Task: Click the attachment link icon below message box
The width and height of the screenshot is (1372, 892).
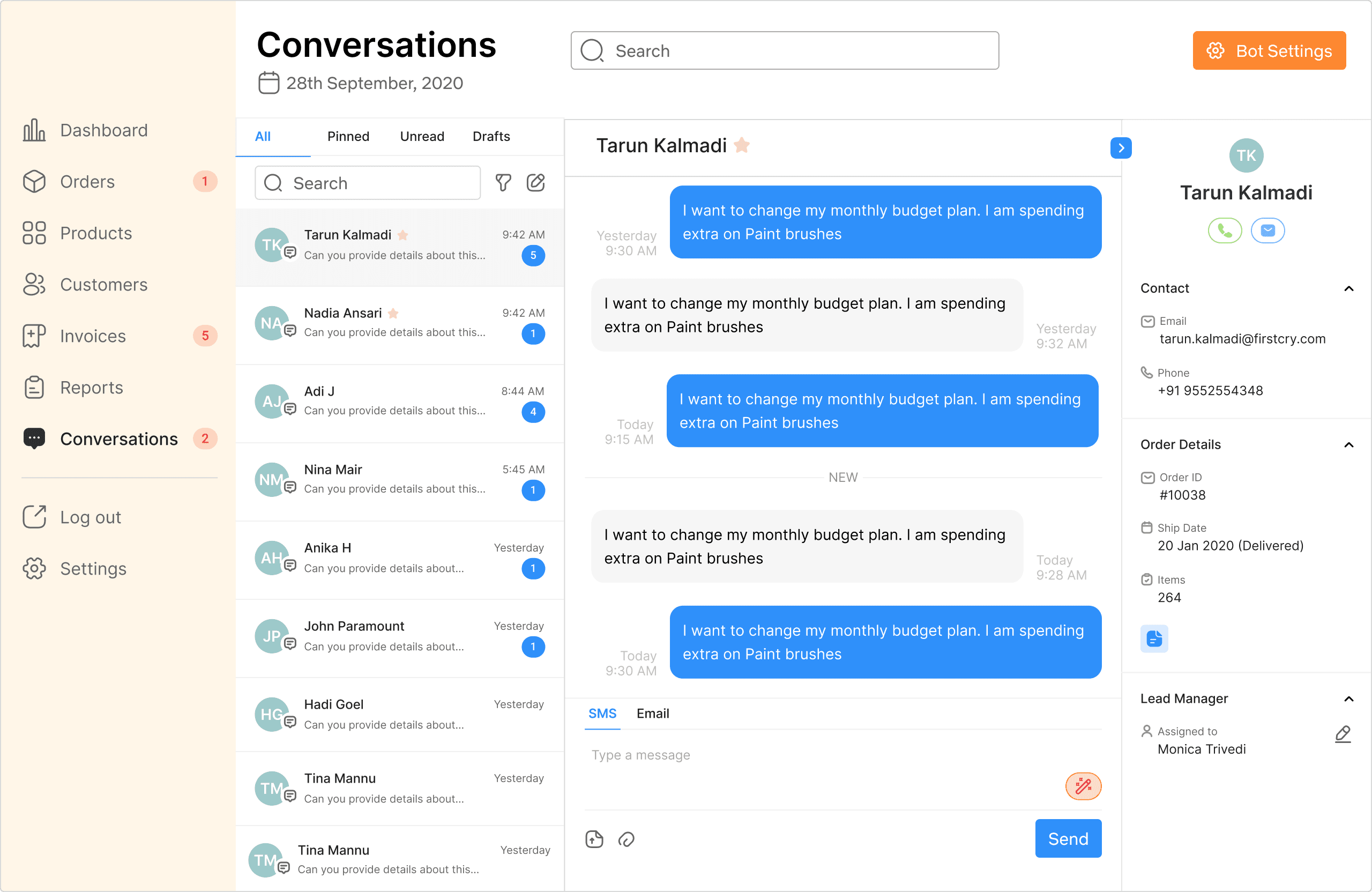Action: [x=626, y=839]
